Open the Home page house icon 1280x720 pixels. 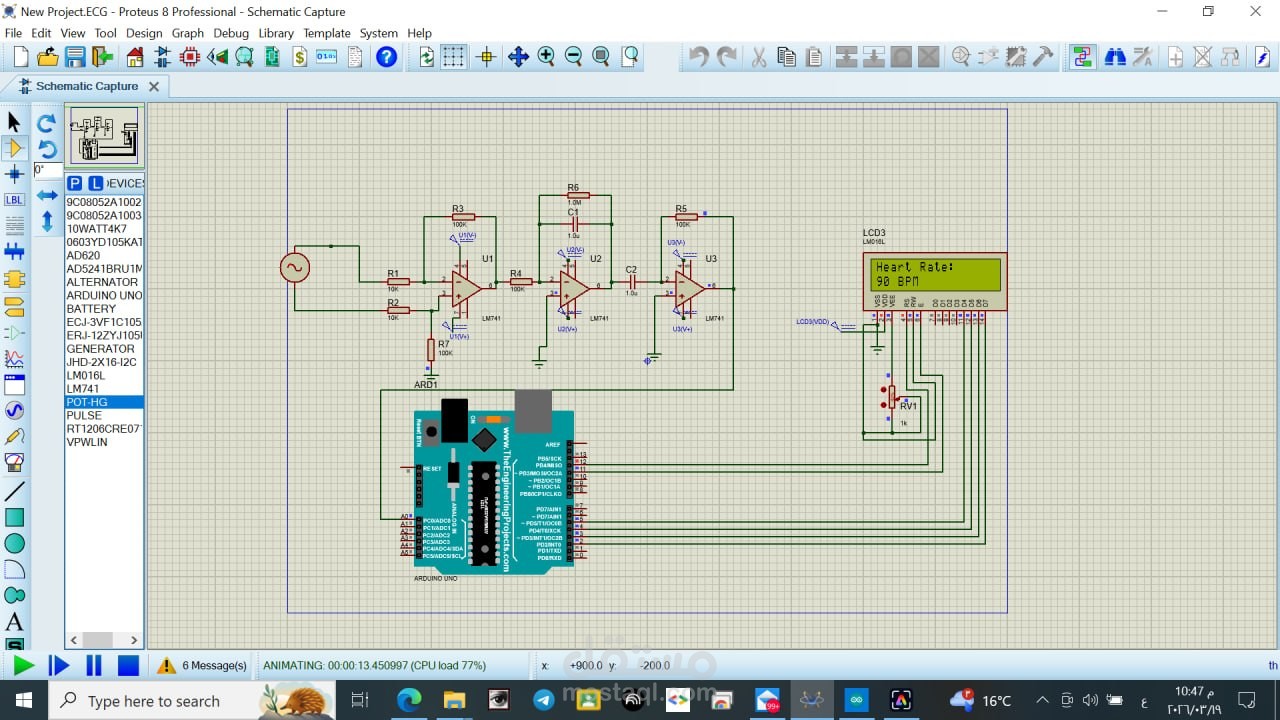[135, 57]
